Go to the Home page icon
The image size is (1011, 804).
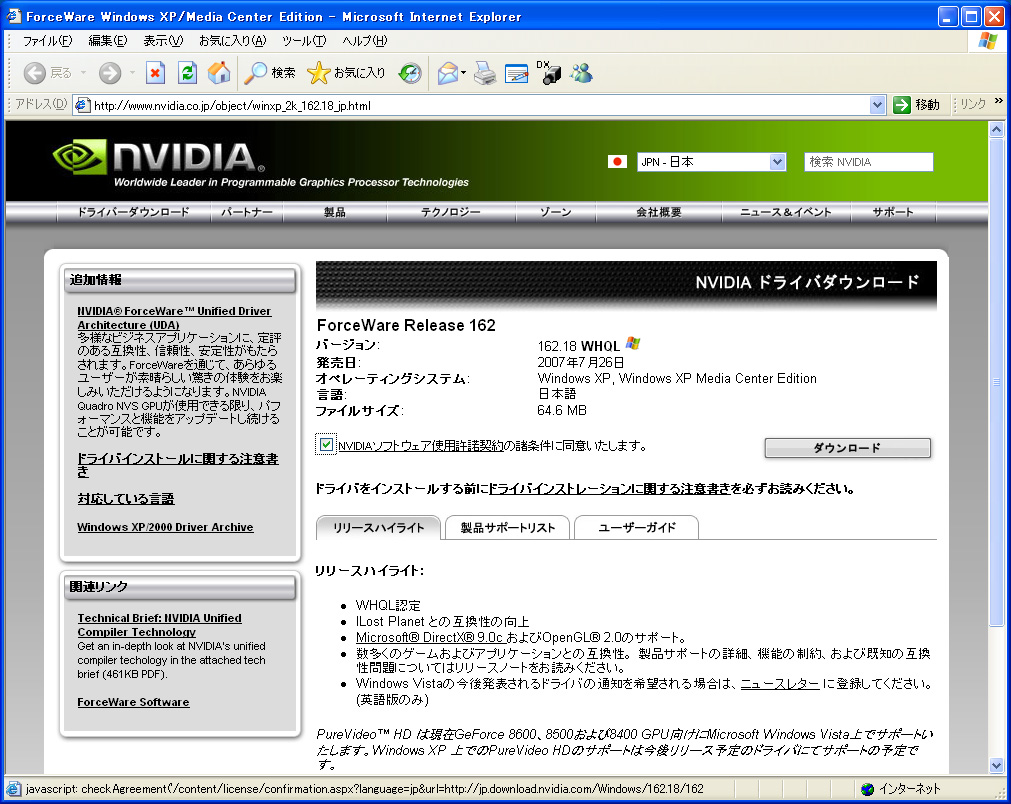pos(219,73)
